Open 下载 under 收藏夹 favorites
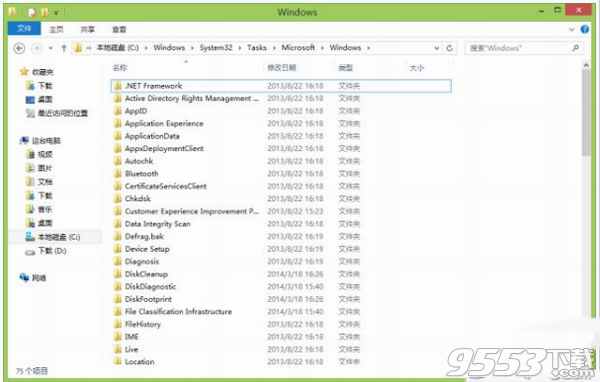This screenshot has width=600, height=382. click(x=45, y=86)
